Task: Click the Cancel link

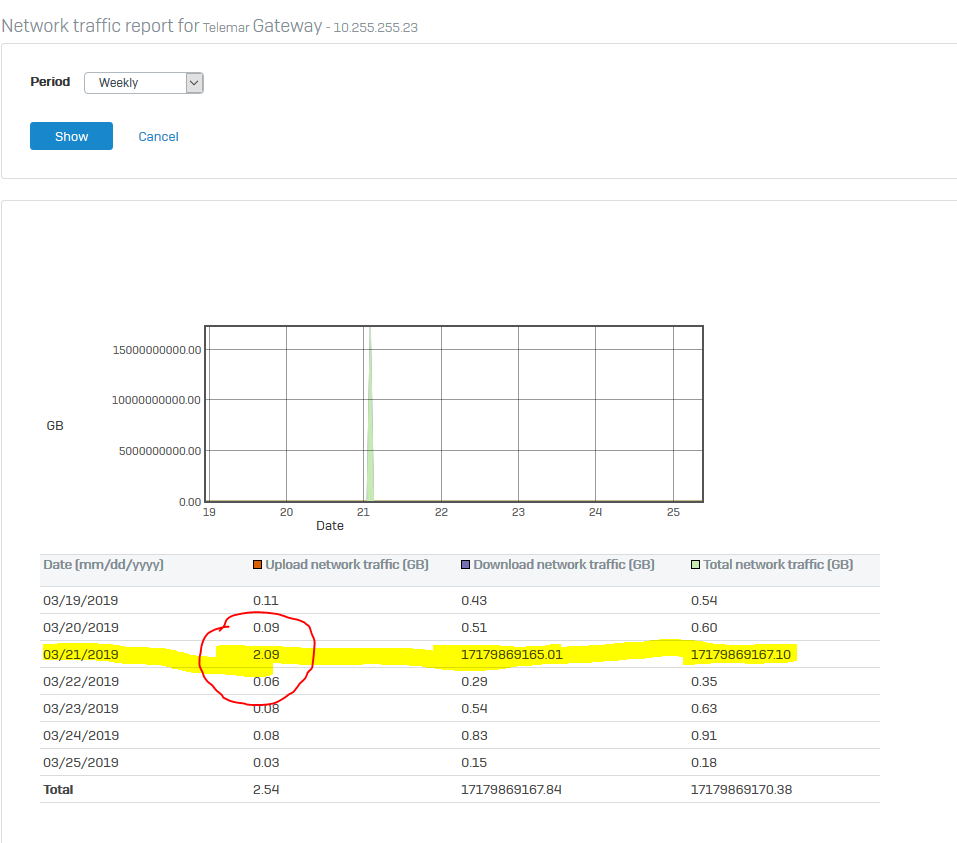Action: click(x=158, y=137)
